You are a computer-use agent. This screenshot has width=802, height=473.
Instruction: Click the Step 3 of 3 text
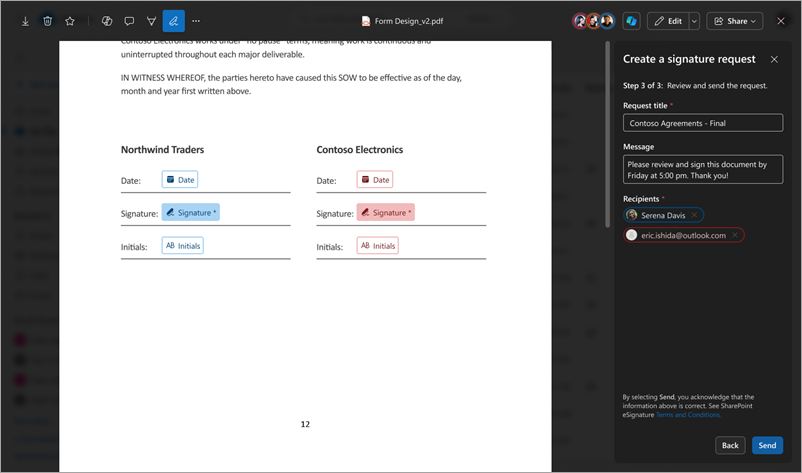pyautogui.click(x=643, y=85)
